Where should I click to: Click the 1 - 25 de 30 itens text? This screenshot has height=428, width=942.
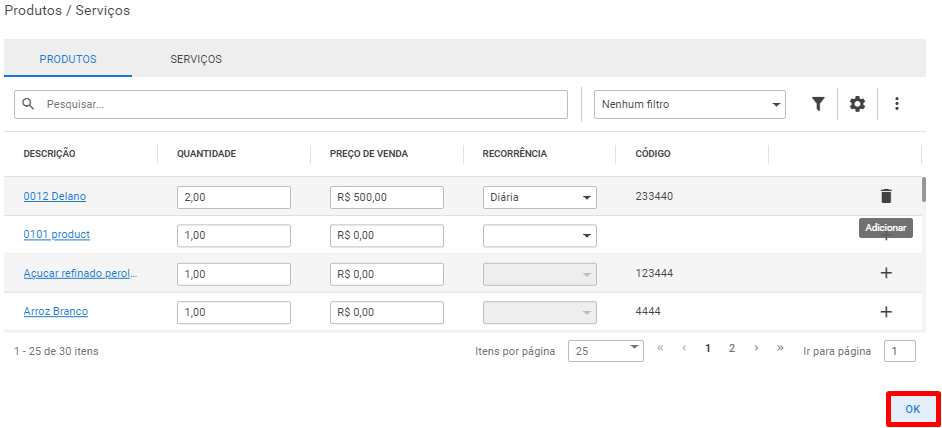[x=56, y=351]
